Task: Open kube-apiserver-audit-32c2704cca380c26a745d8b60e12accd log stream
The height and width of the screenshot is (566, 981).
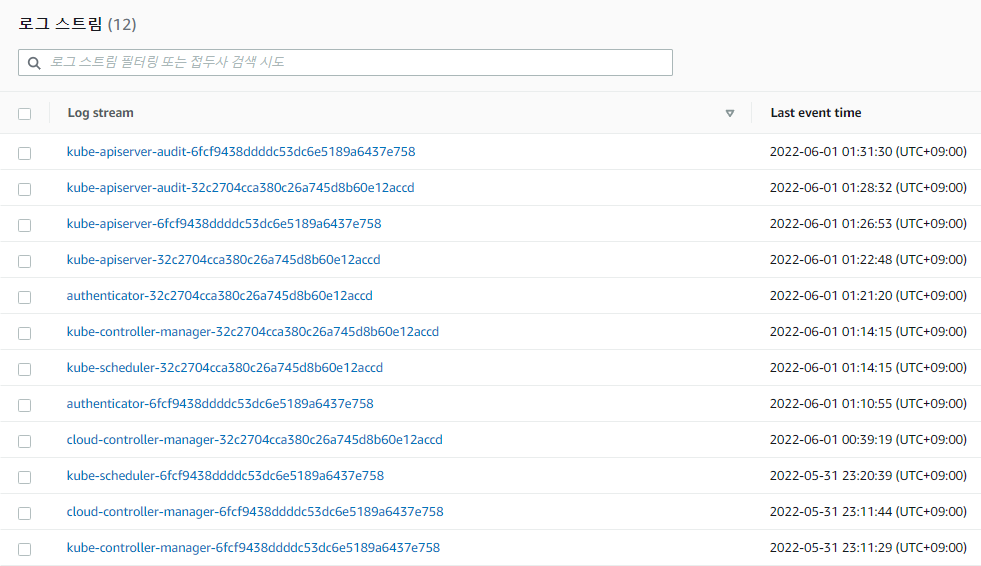Action: (x=240, y=188)
